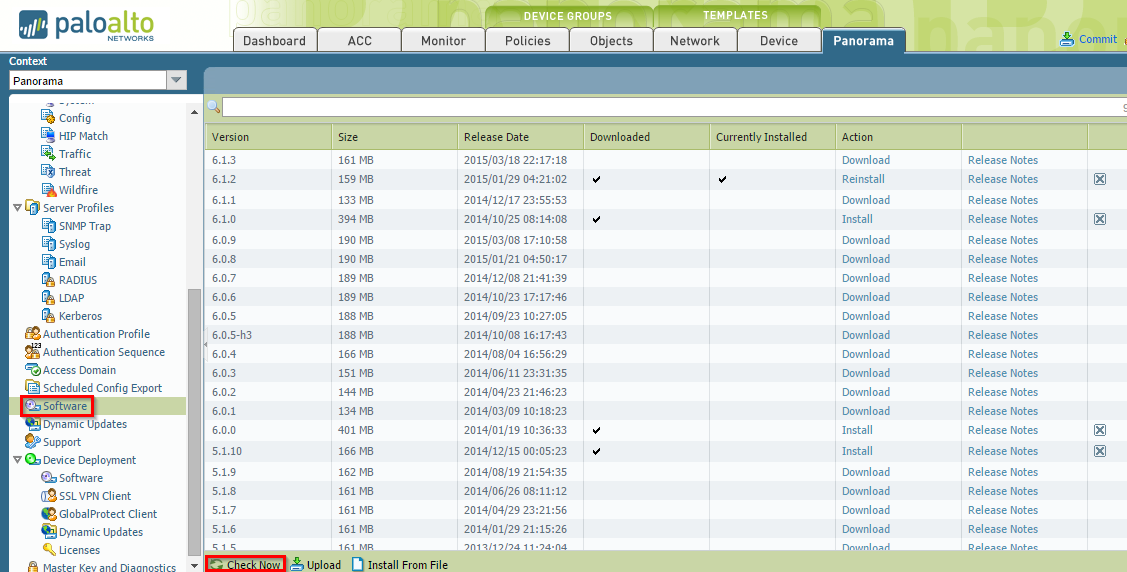Click Check Now for software updates
Screen dimensions: 1127x572
tap(246, 565)
